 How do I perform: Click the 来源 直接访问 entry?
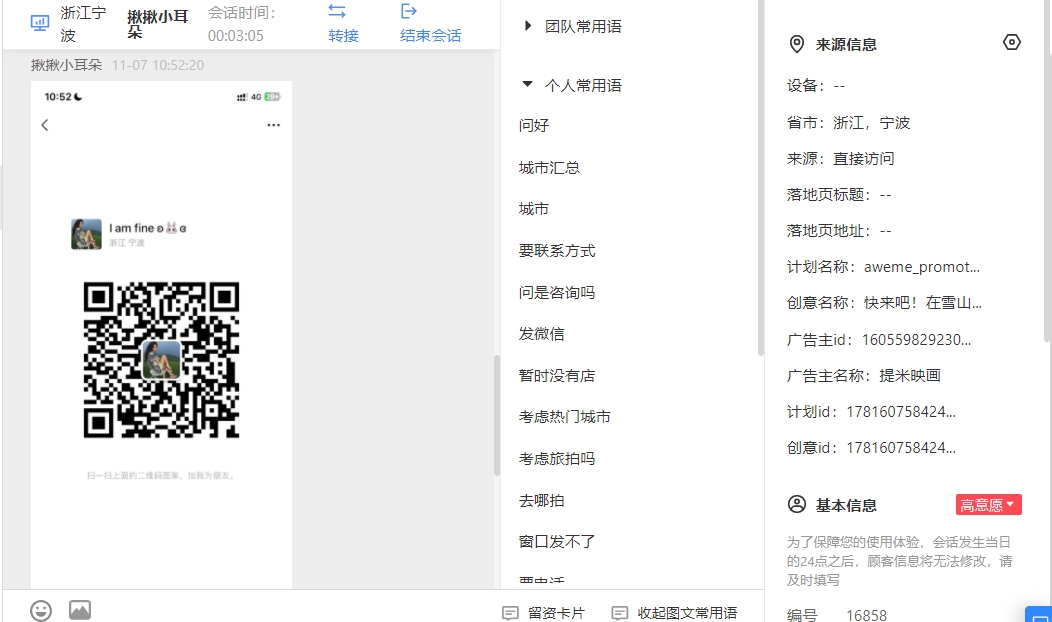[x=840, y=158]
